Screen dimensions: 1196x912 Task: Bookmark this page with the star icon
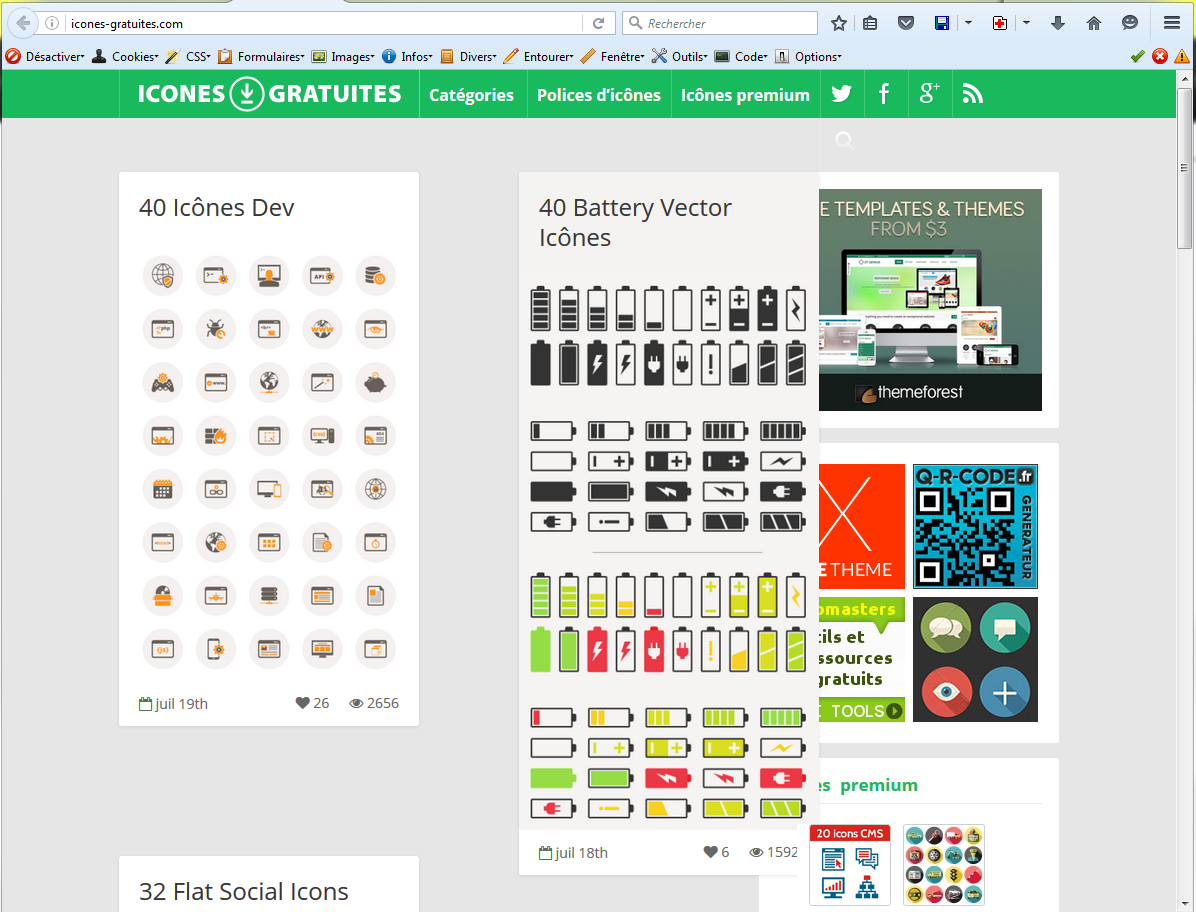839,23
